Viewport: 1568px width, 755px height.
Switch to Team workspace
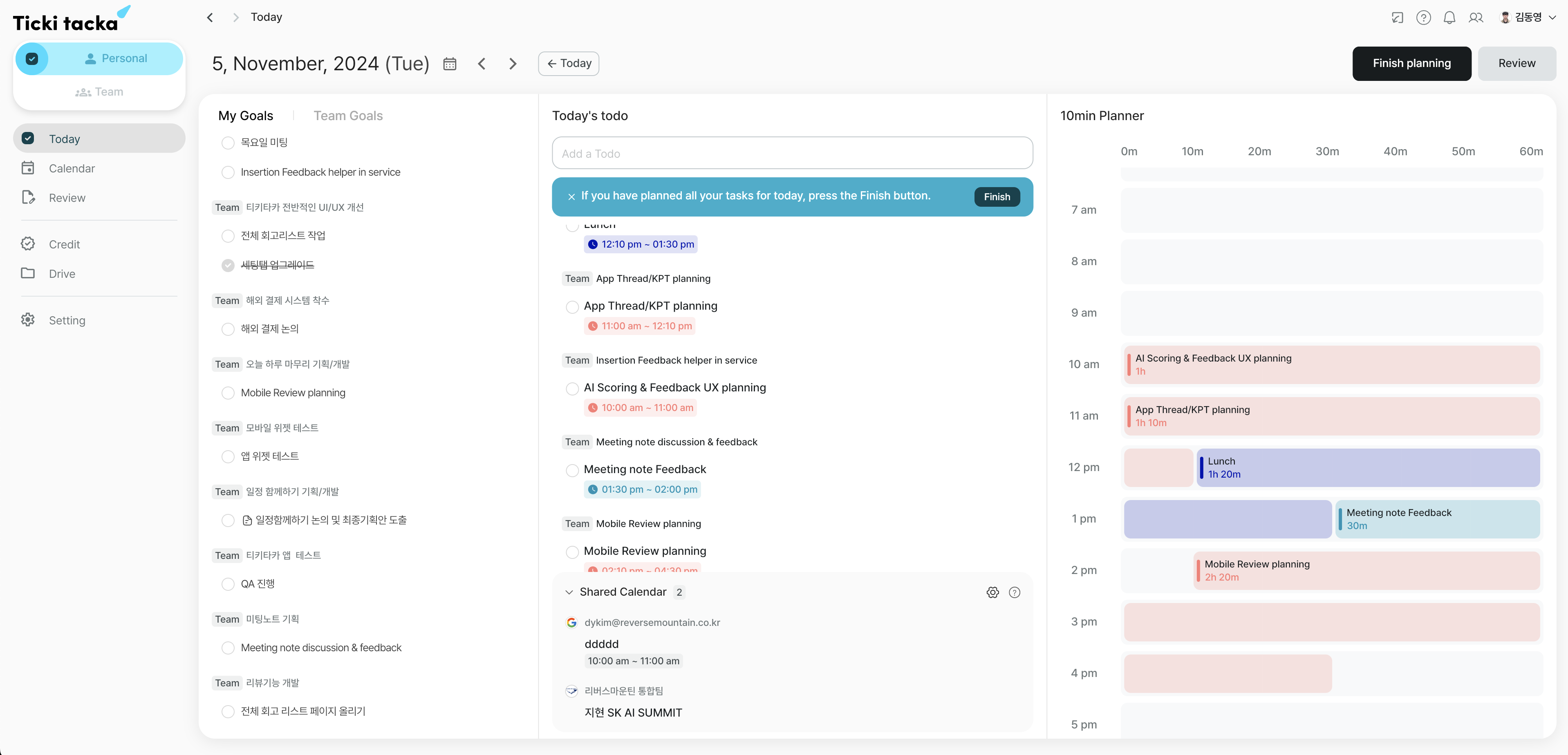point(99,92)
